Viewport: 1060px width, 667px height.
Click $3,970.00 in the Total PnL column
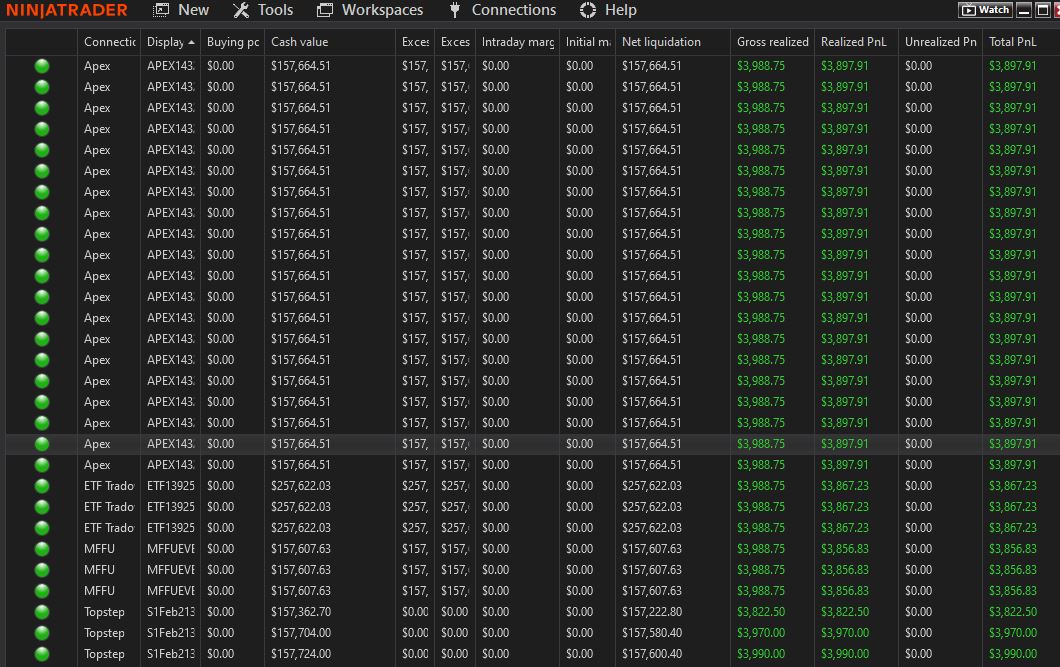point(1013,633)
